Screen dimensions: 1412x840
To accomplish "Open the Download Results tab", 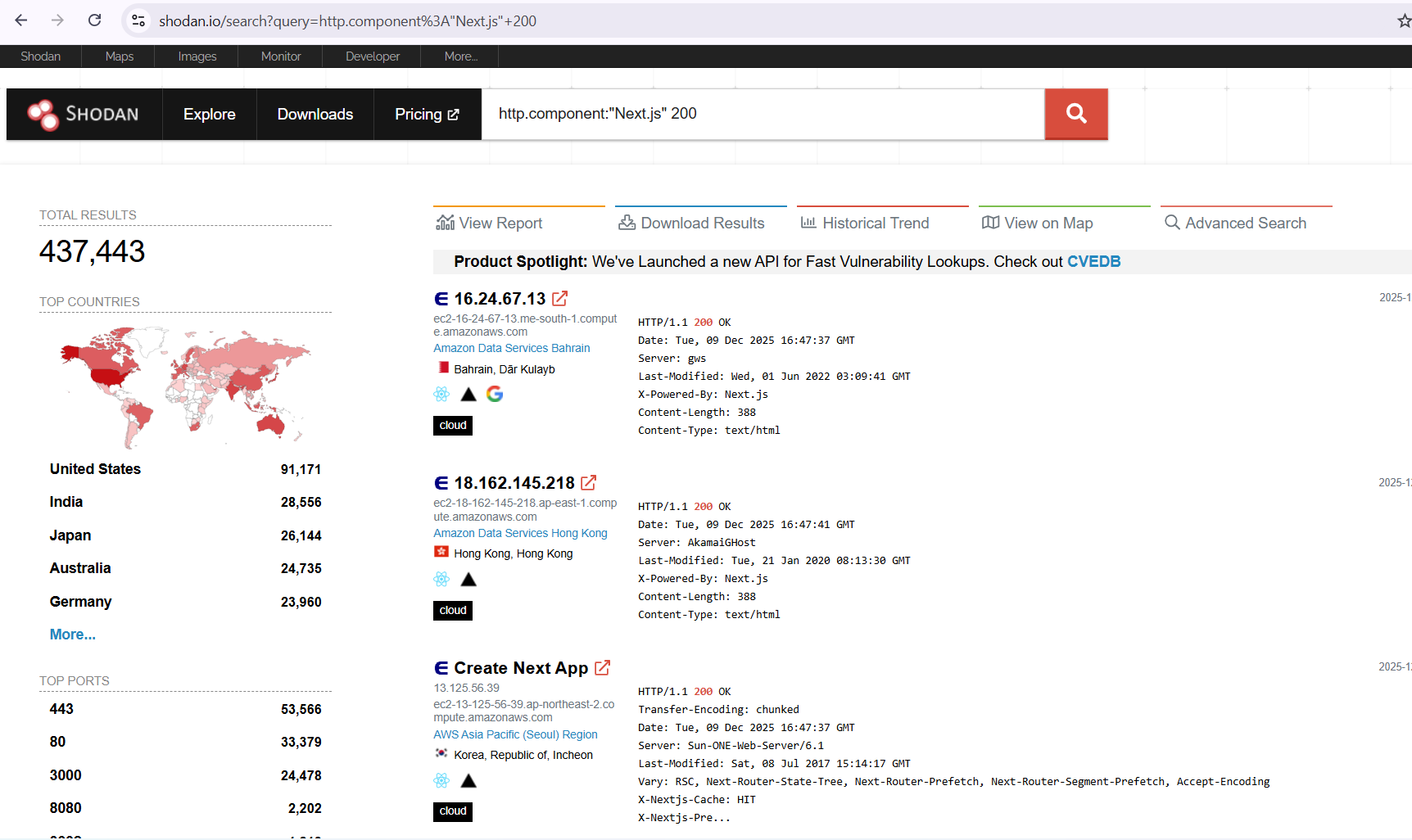I will [701, 222].
